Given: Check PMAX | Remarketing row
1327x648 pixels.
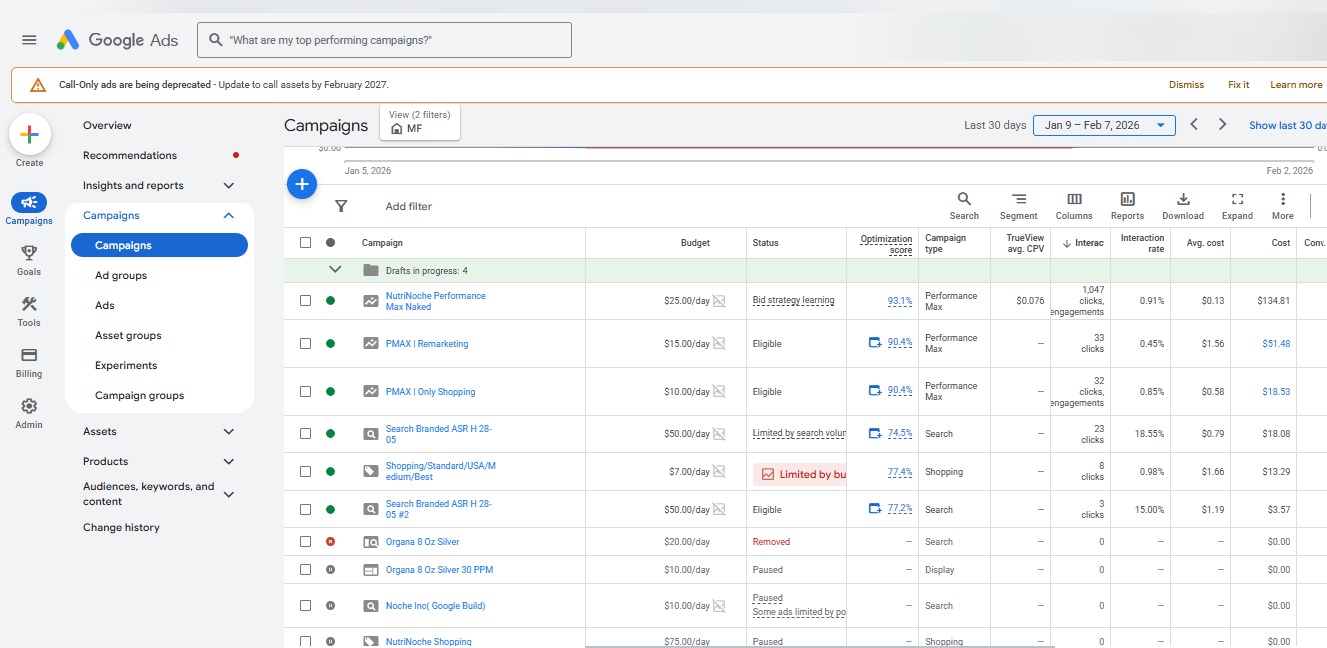Looking at the screenshot, I should [x=305, y=344].
